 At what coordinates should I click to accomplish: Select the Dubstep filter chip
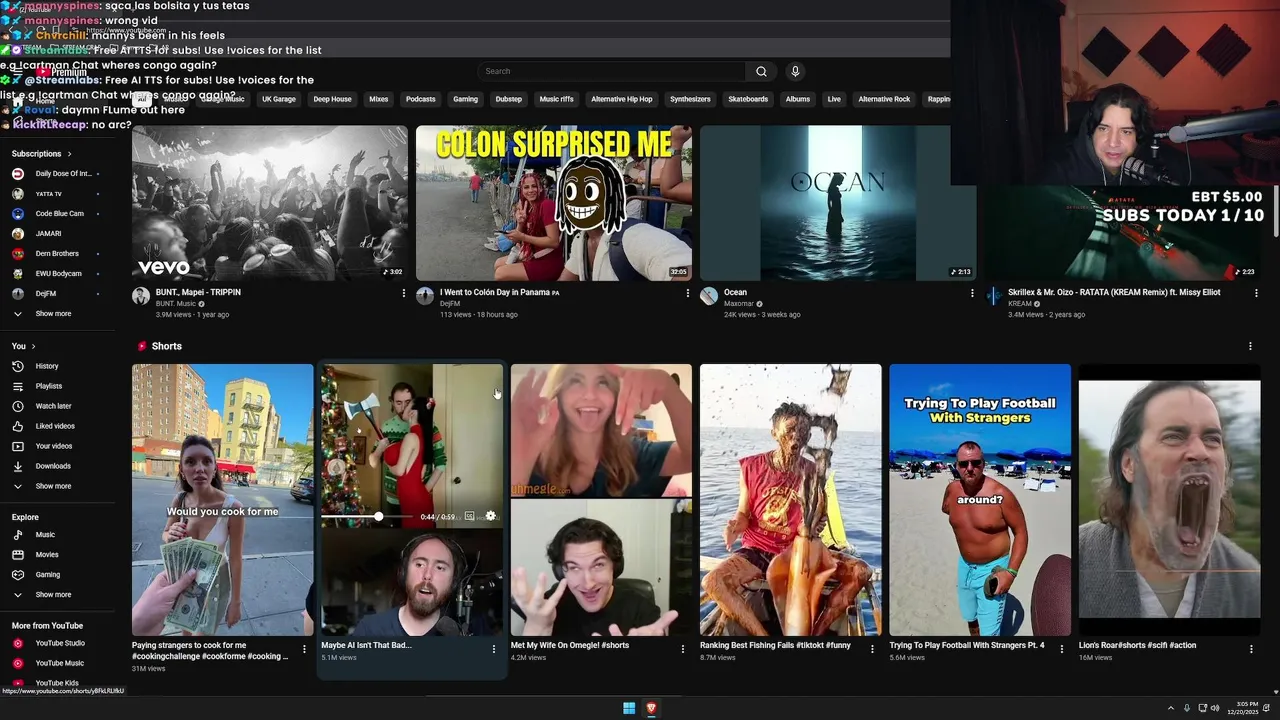click(x=508, y=99)
